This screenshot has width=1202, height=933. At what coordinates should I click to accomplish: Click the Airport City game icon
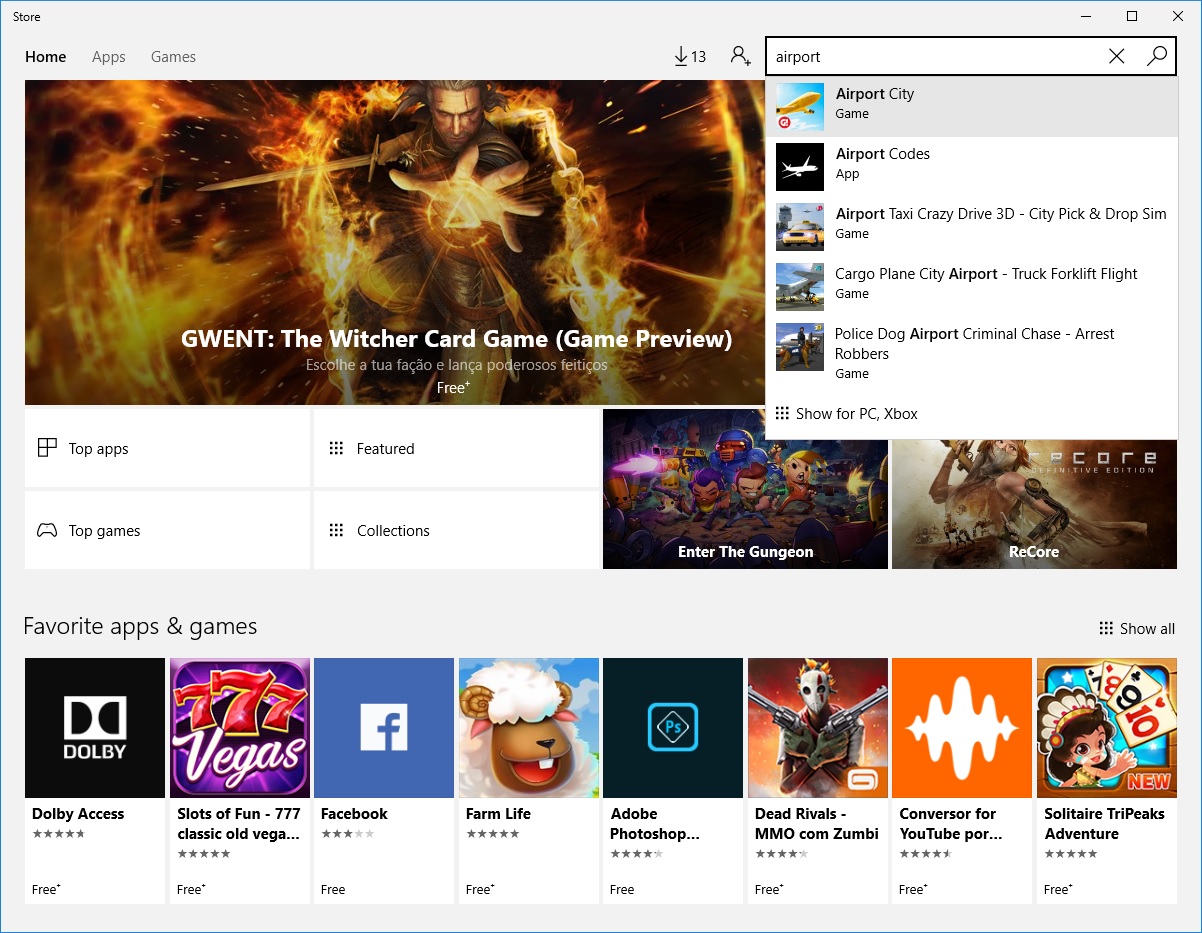tap(800, 106)
